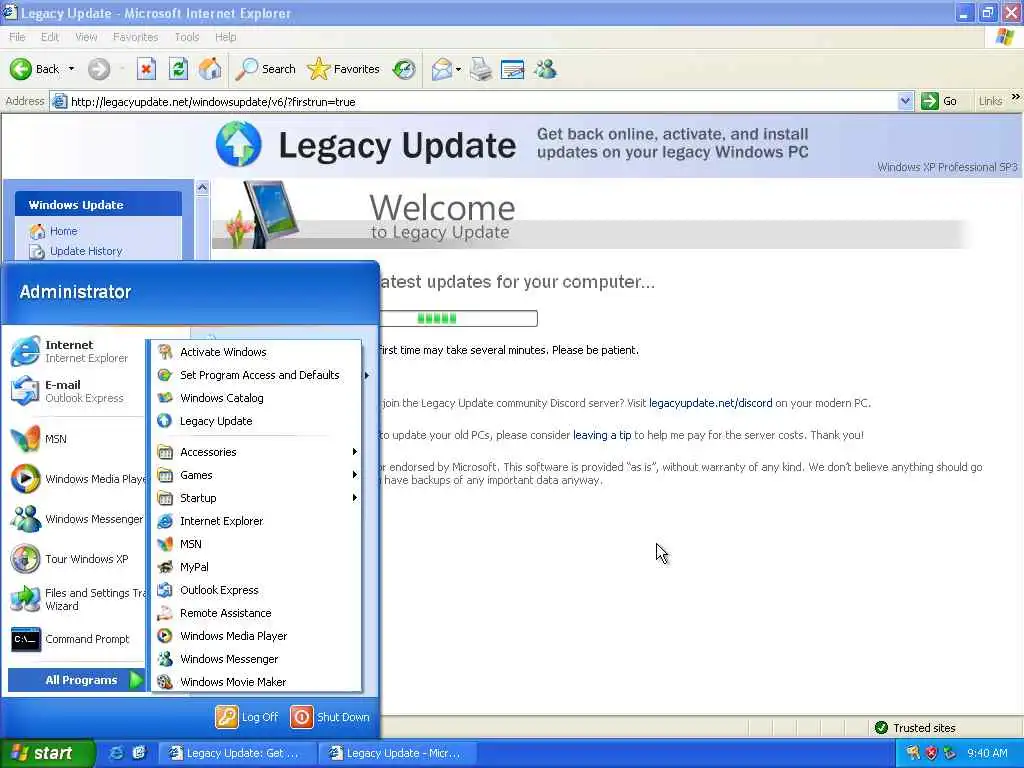Open Tour Windows XP from the start menu
The width and height of the screenshot is (1024, 768).
(x=74, y=559)
